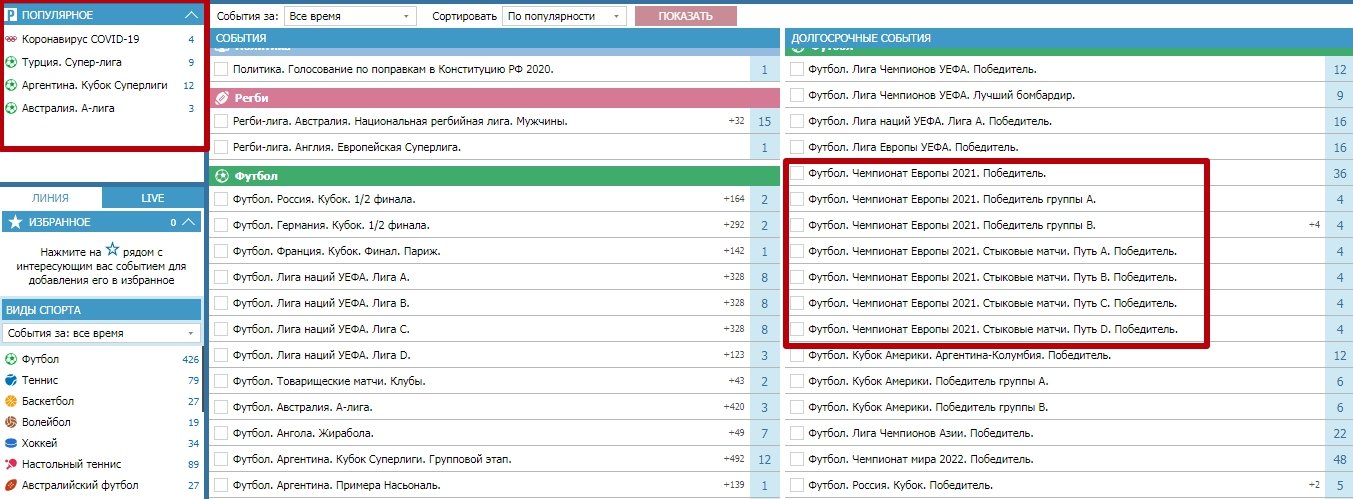Viewport: 1353px width, 499px height.
Task: Switch to the ЛИНИЯ tab
Action: [x=50, y=198]
